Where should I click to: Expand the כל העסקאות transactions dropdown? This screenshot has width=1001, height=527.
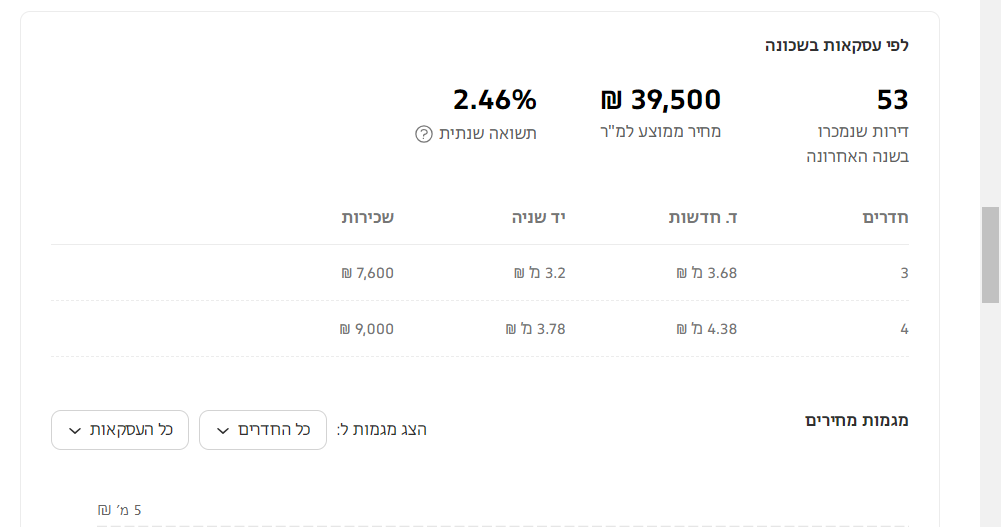(120, 430)
